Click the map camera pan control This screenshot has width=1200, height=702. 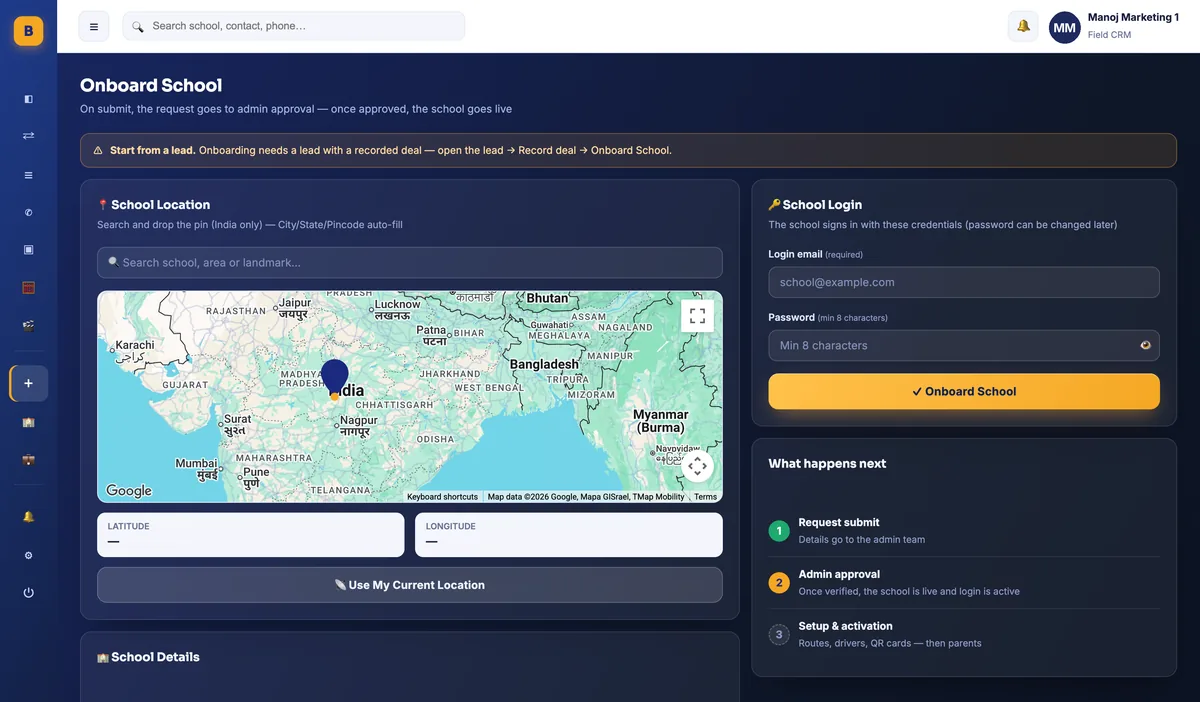(697, 466)
